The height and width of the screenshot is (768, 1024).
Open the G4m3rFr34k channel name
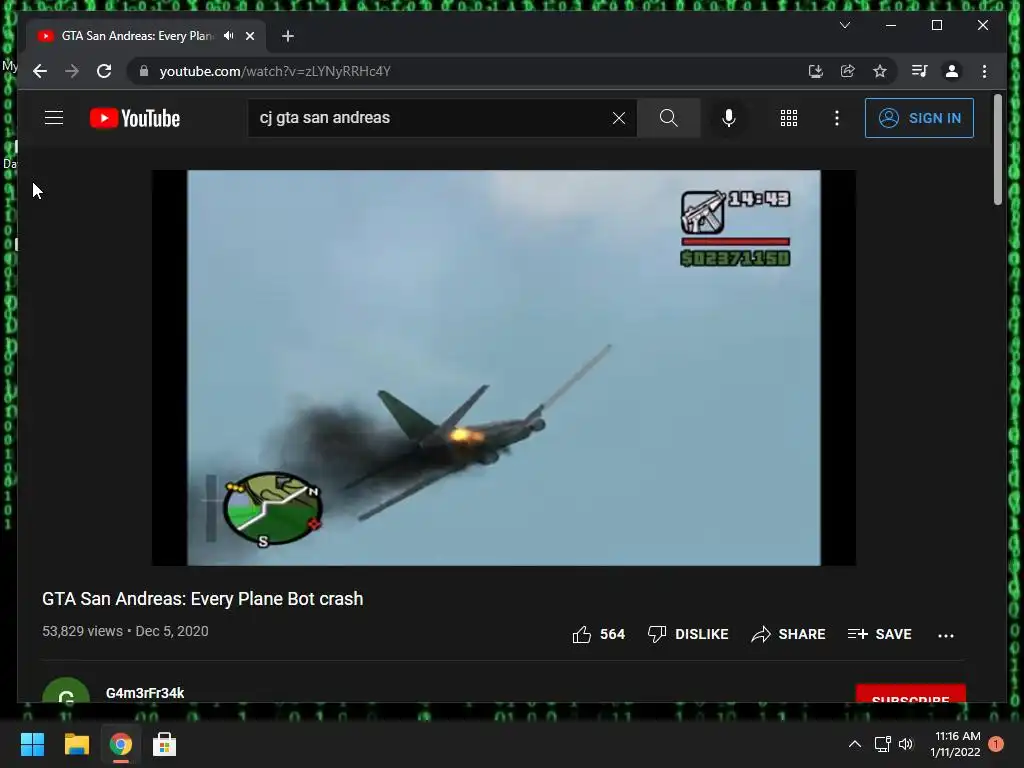[145, 693]
